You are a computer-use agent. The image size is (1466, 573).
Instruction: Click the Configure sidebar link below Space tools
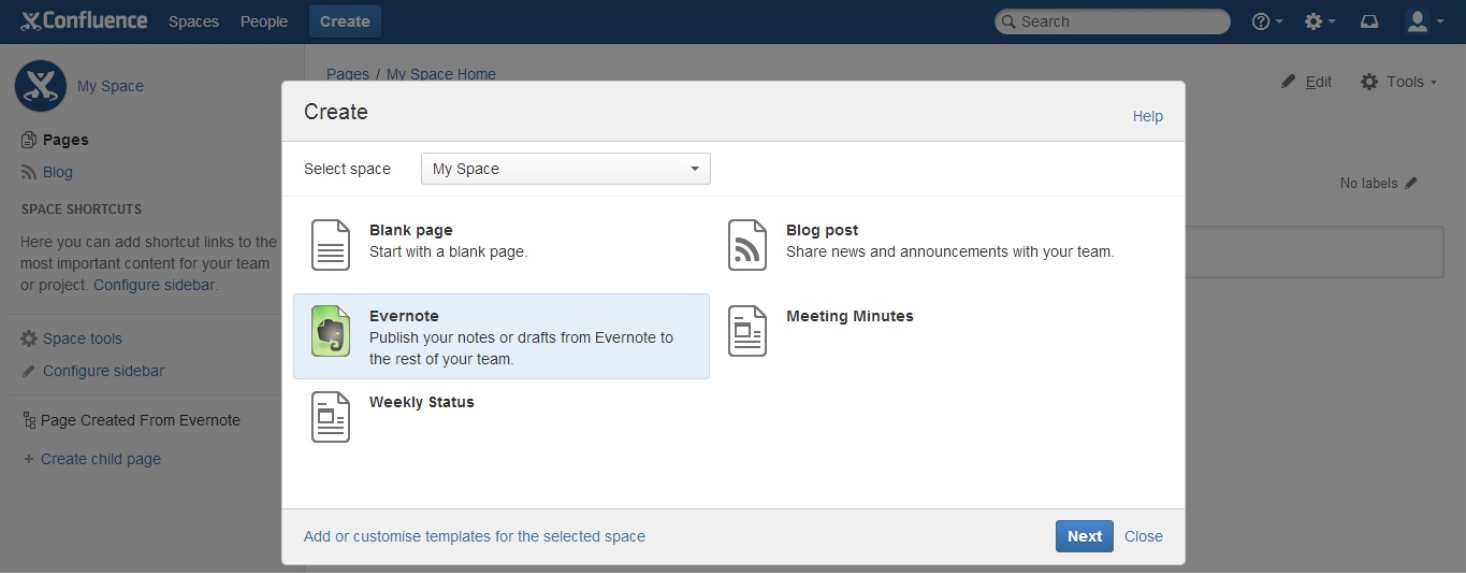click(103, 371)
